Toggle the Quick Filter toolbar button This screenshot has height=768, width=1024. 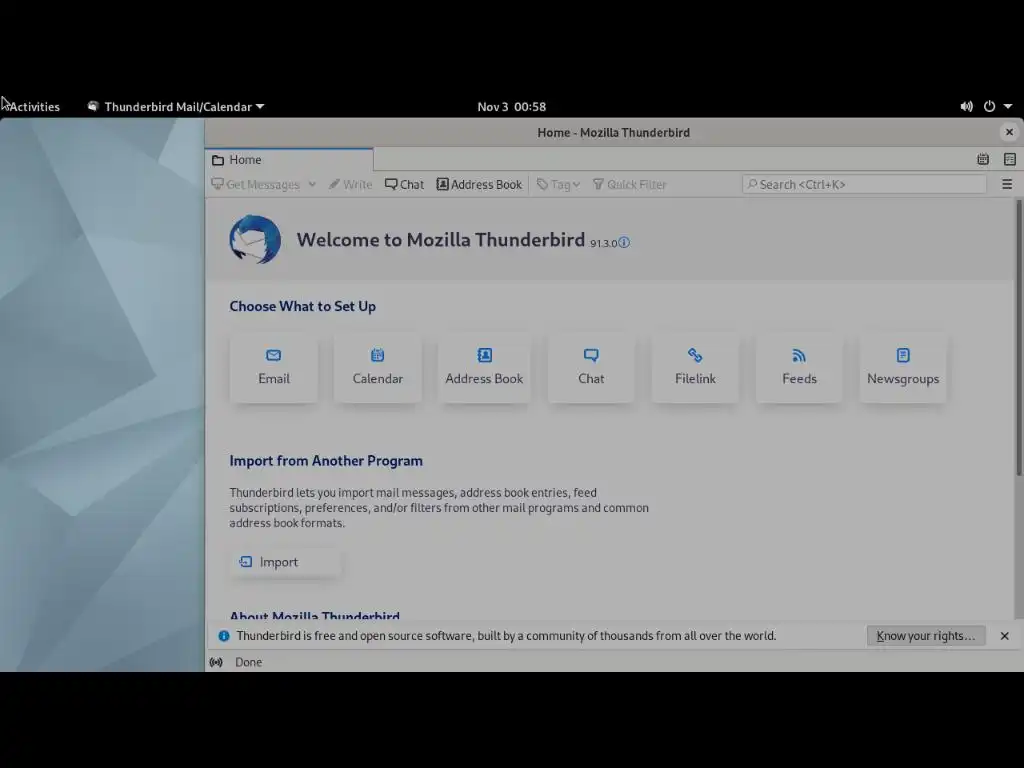630,185
